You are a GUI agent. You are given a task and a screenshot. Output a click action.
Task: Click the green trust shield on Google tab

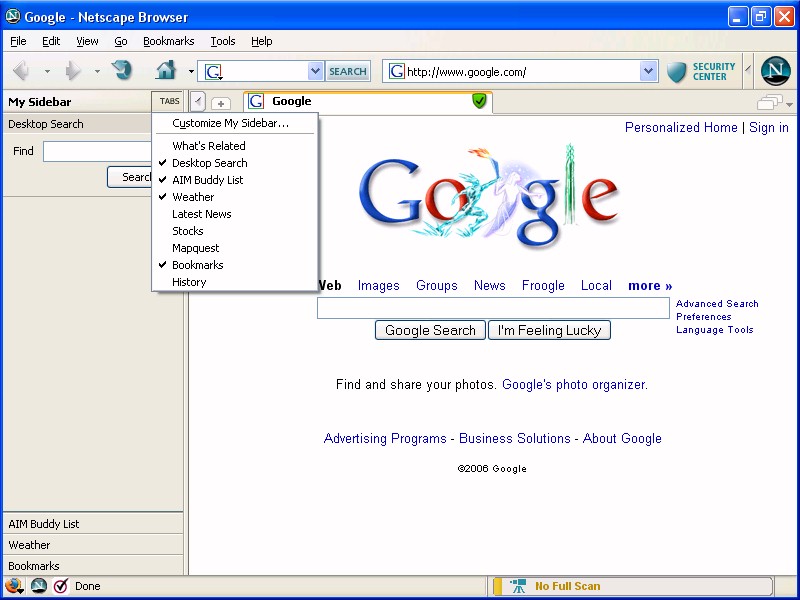pos(479,101)
